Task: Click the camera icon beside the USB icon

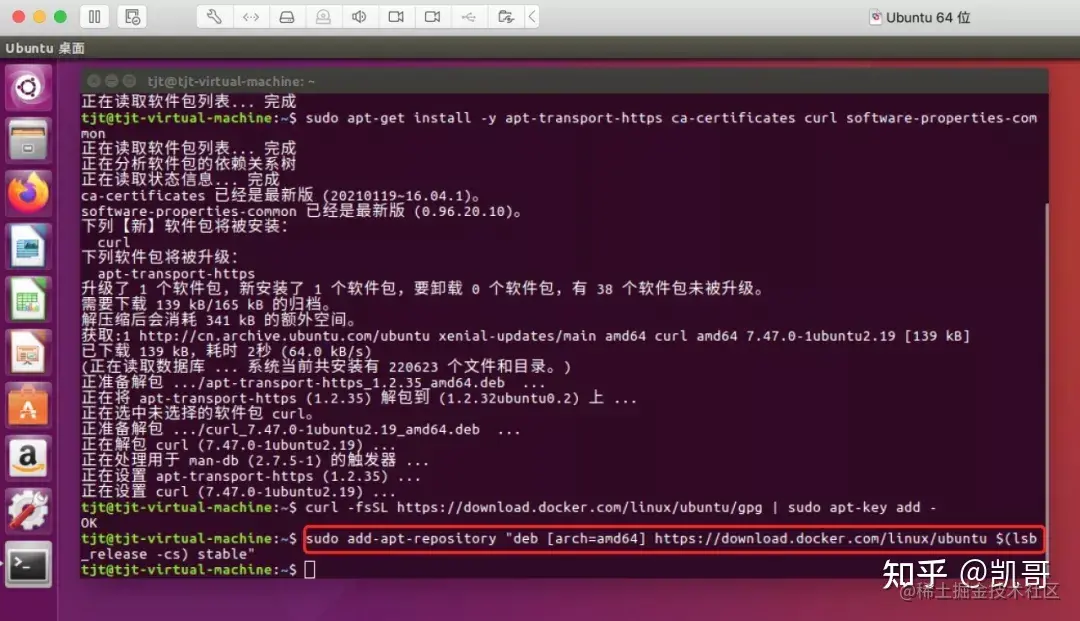Action: pos(433,17)
